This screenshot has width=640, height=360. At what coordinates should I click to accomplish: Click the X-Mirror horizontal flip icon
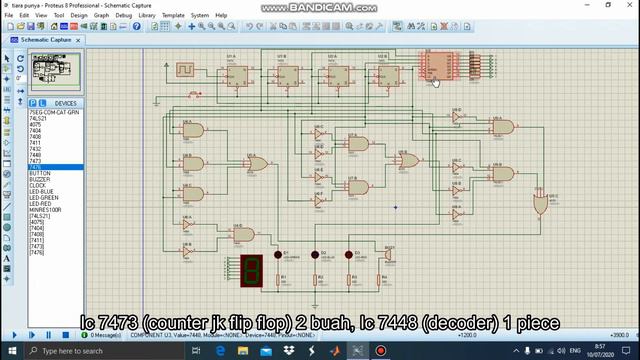click(x=20, y=91)
